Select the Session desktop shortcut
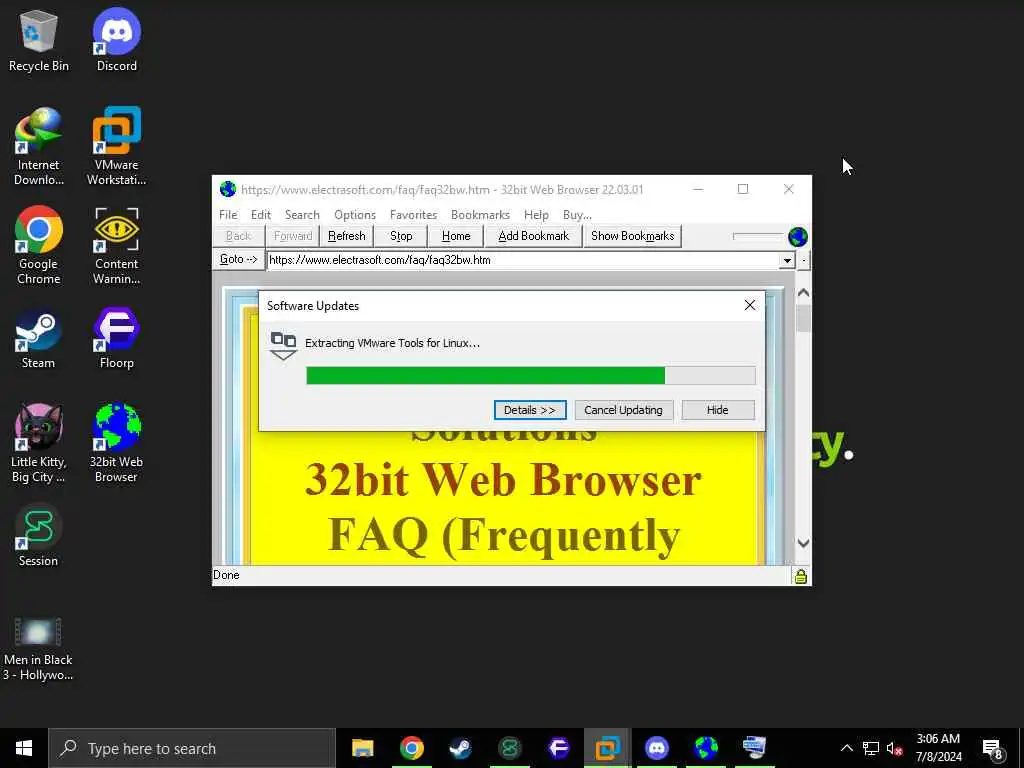Image resolution: width=1024 pixels, height=768 pixels. pyautogui.click(x=39, y=536)
